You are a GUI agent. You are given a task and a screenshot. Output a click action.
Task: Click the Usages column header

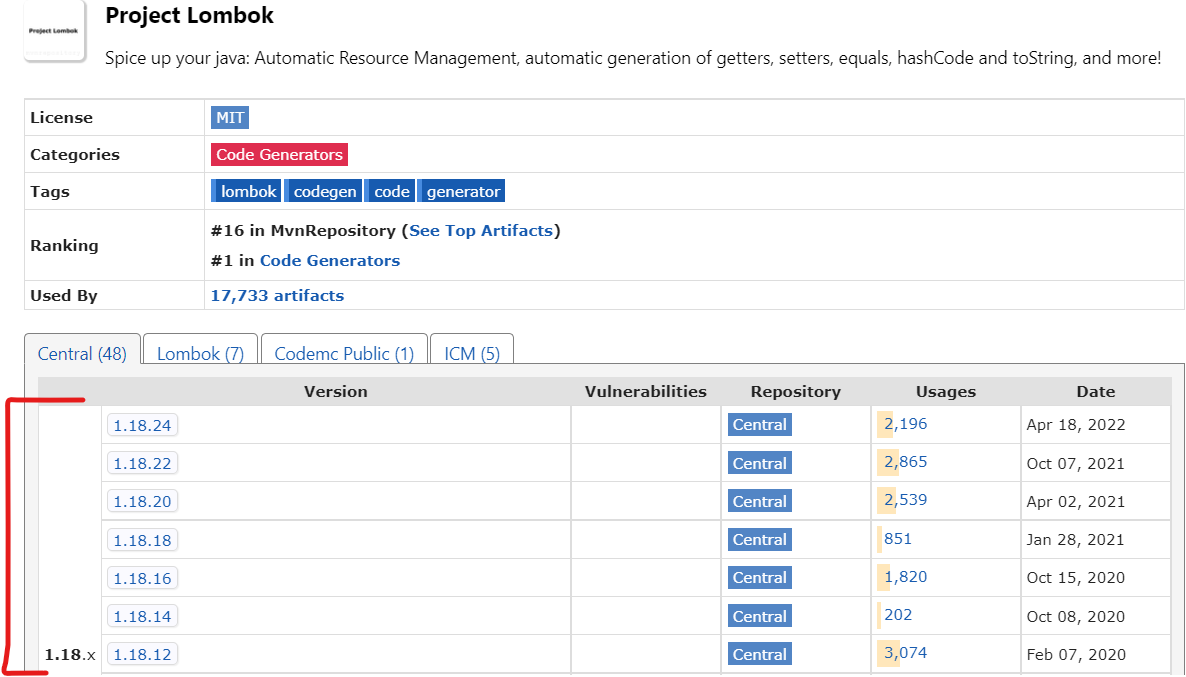coord(945,391)
